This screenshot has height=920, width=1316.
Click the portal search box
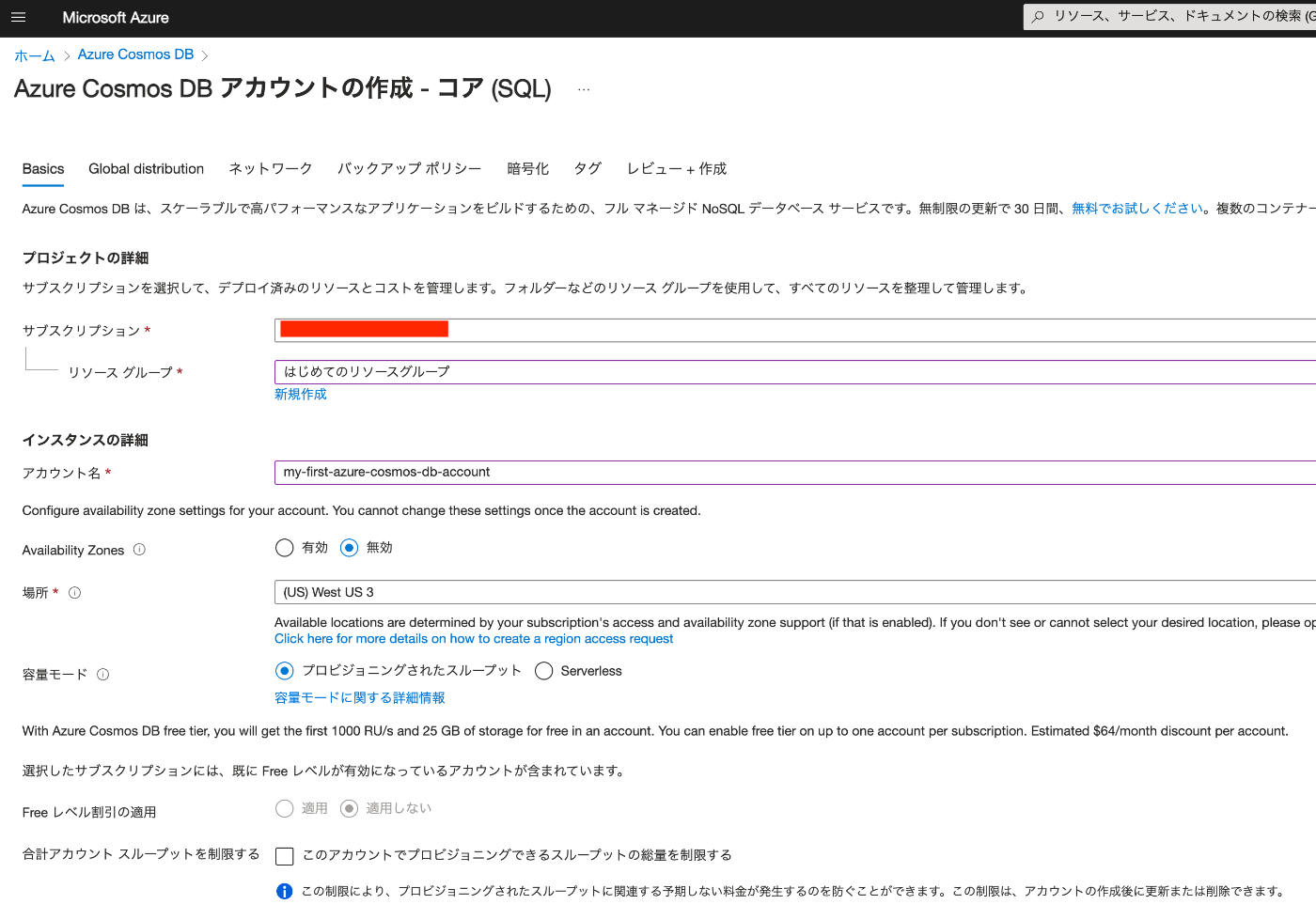(x=1169, y=16)
